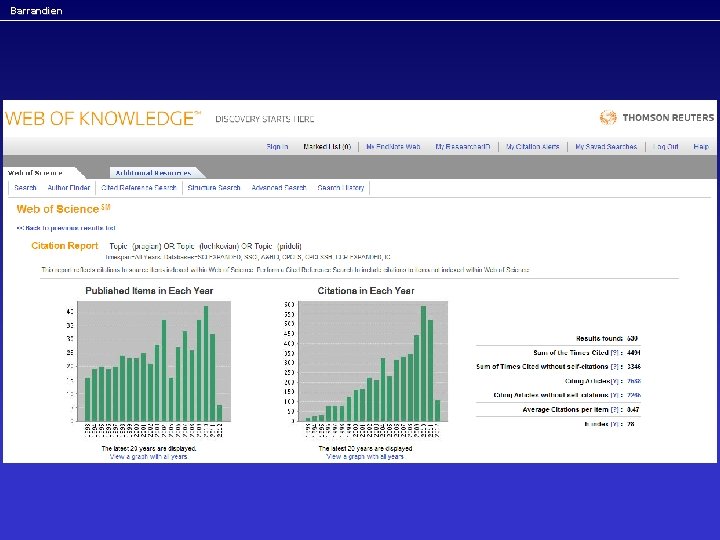Select Structure Search
720x540 pixels.
click(x=214, y=187)
